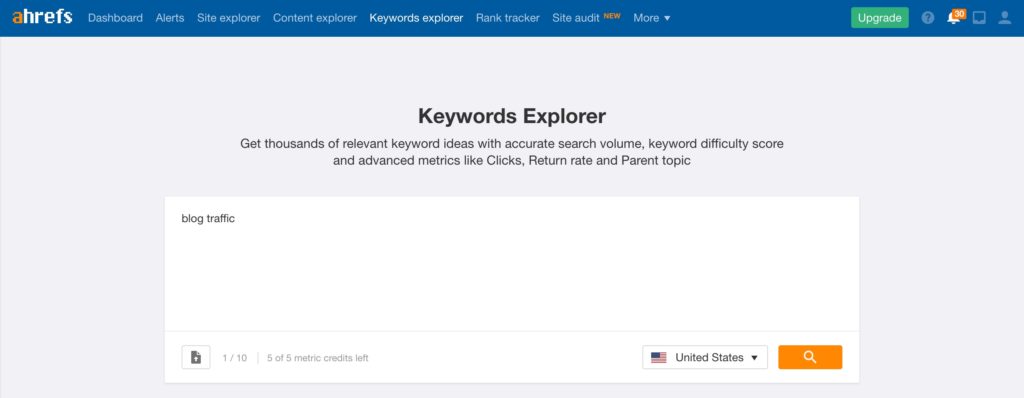Select Keywords explorer in top navigation
This screenshot has width=1024, height=398.
(416, 18)
